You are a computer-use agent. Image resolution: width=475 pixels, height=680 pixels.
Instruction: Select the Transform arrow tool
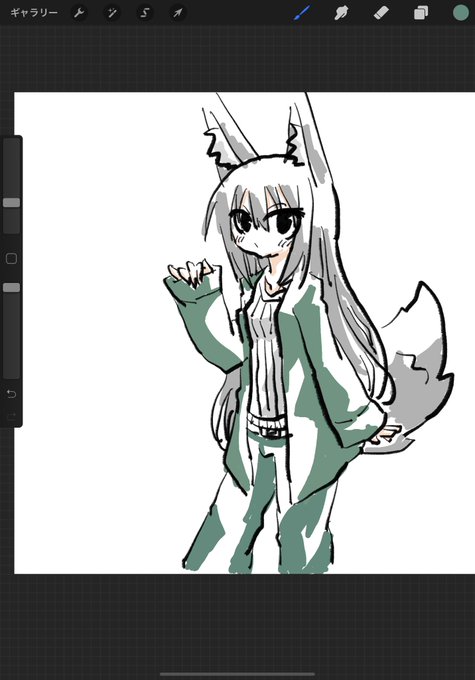tap(177, 13)
